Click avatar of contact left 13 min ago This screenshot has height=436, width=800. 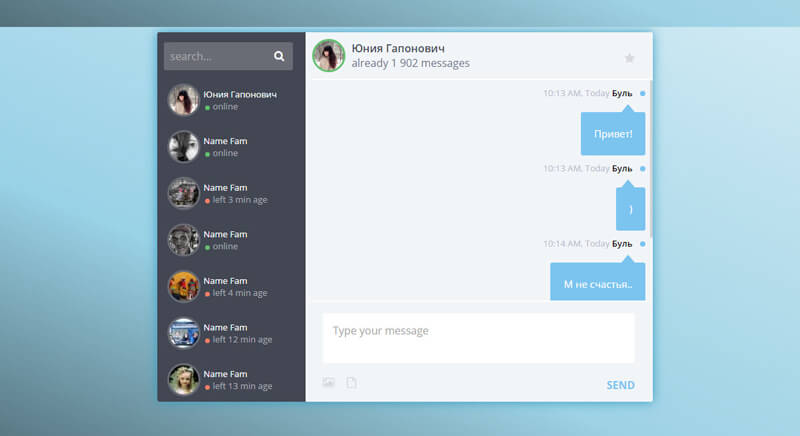coord(184,379)
